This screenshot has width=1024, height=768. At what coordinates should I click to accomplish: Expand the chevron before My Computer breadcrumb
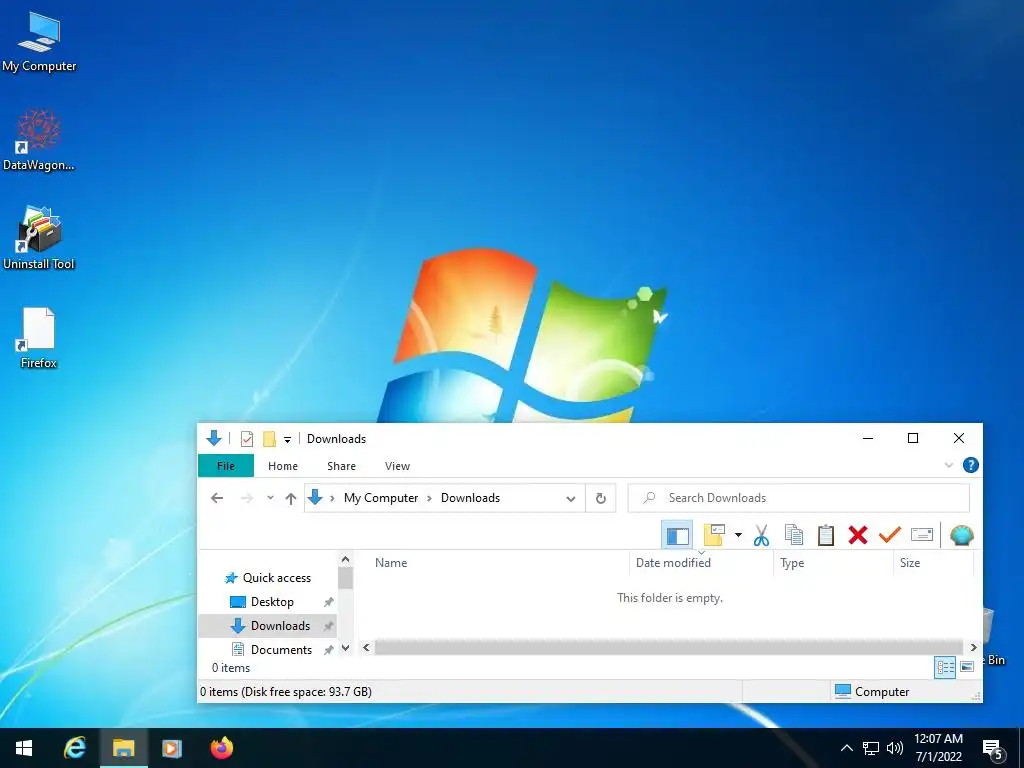[332, 498]
